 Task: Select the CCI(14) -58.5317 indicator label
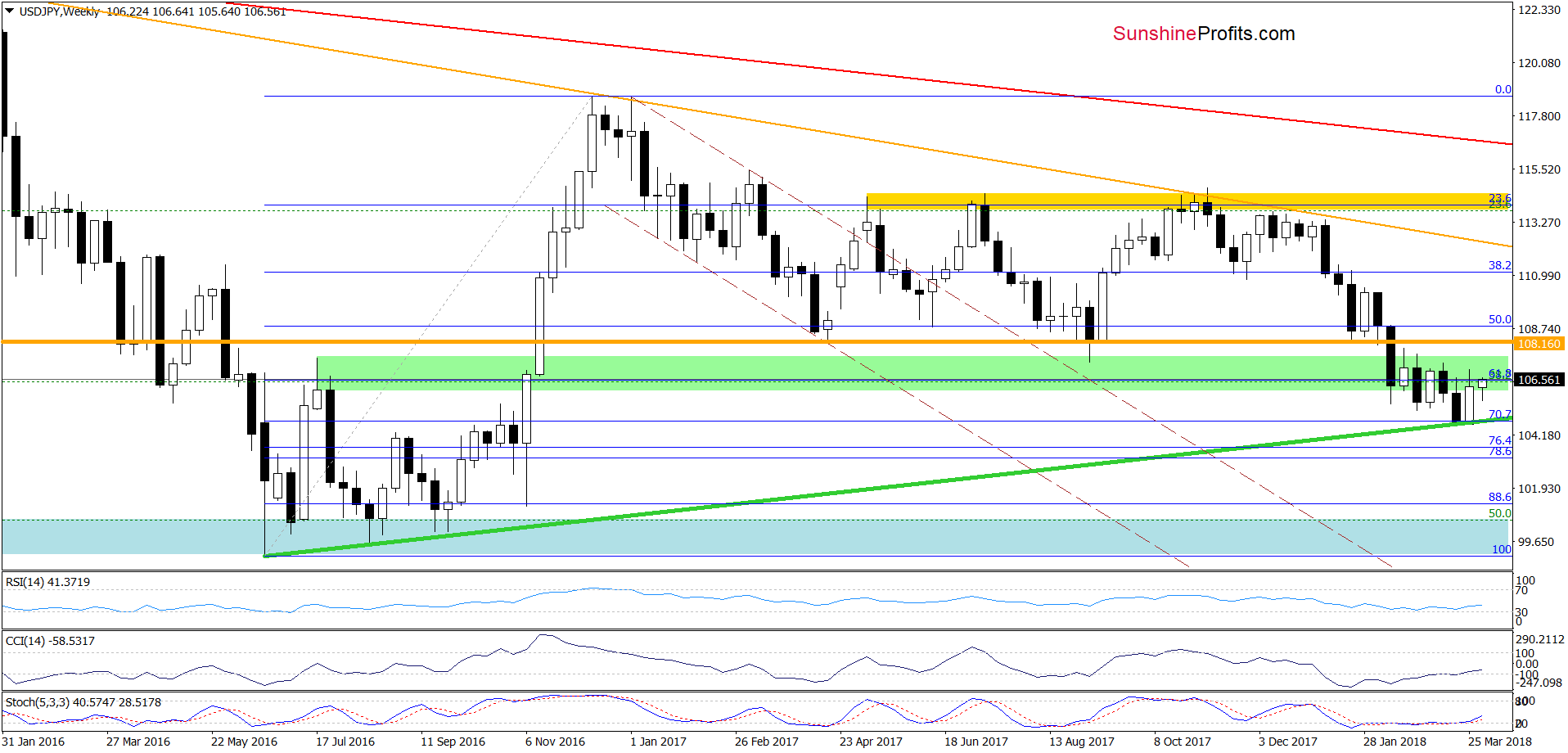point(50,641)
